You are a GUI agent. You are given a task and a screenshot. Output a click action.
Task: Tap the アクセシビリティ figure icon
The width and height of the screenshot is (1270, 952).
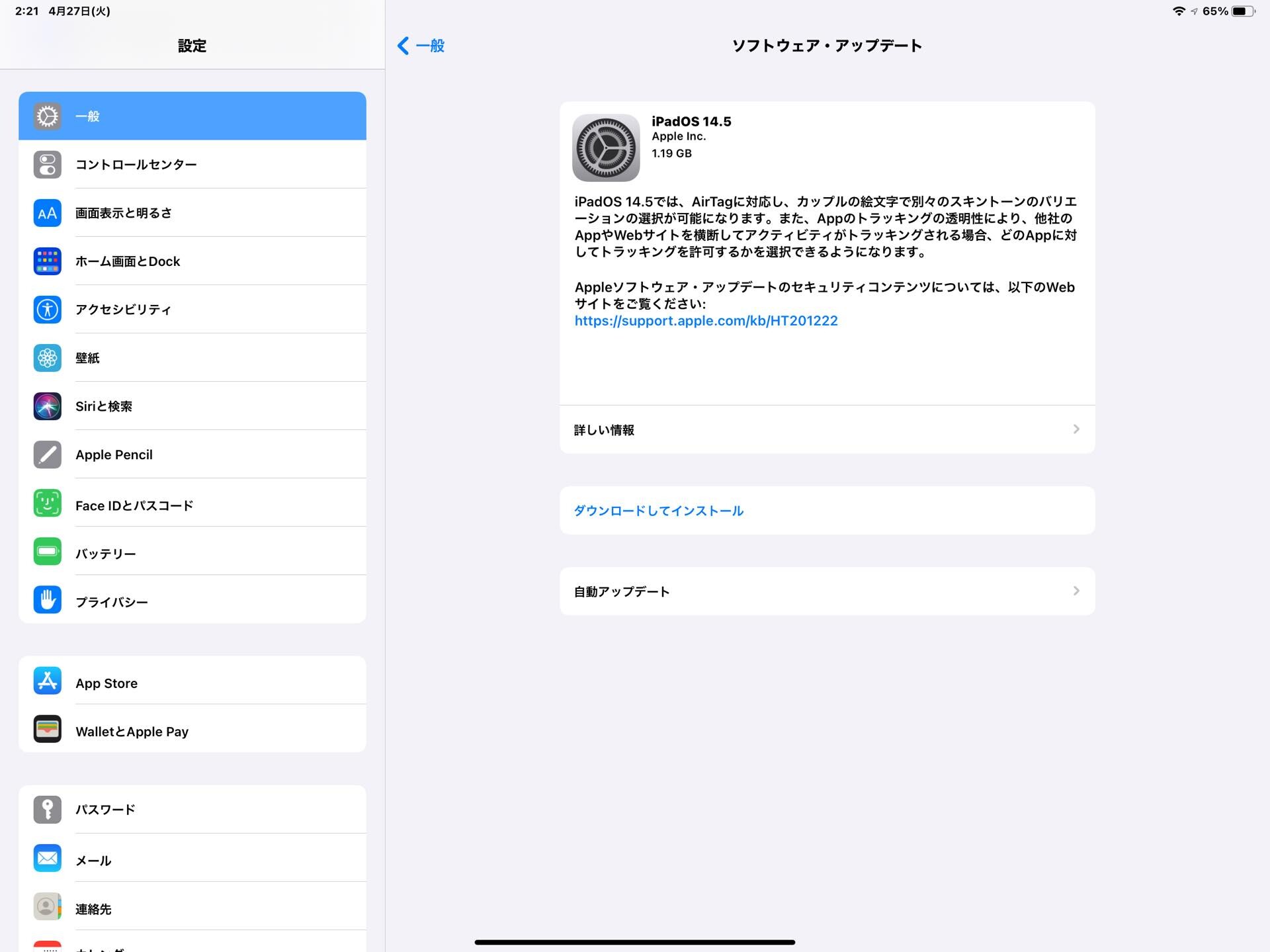(47, 310)
